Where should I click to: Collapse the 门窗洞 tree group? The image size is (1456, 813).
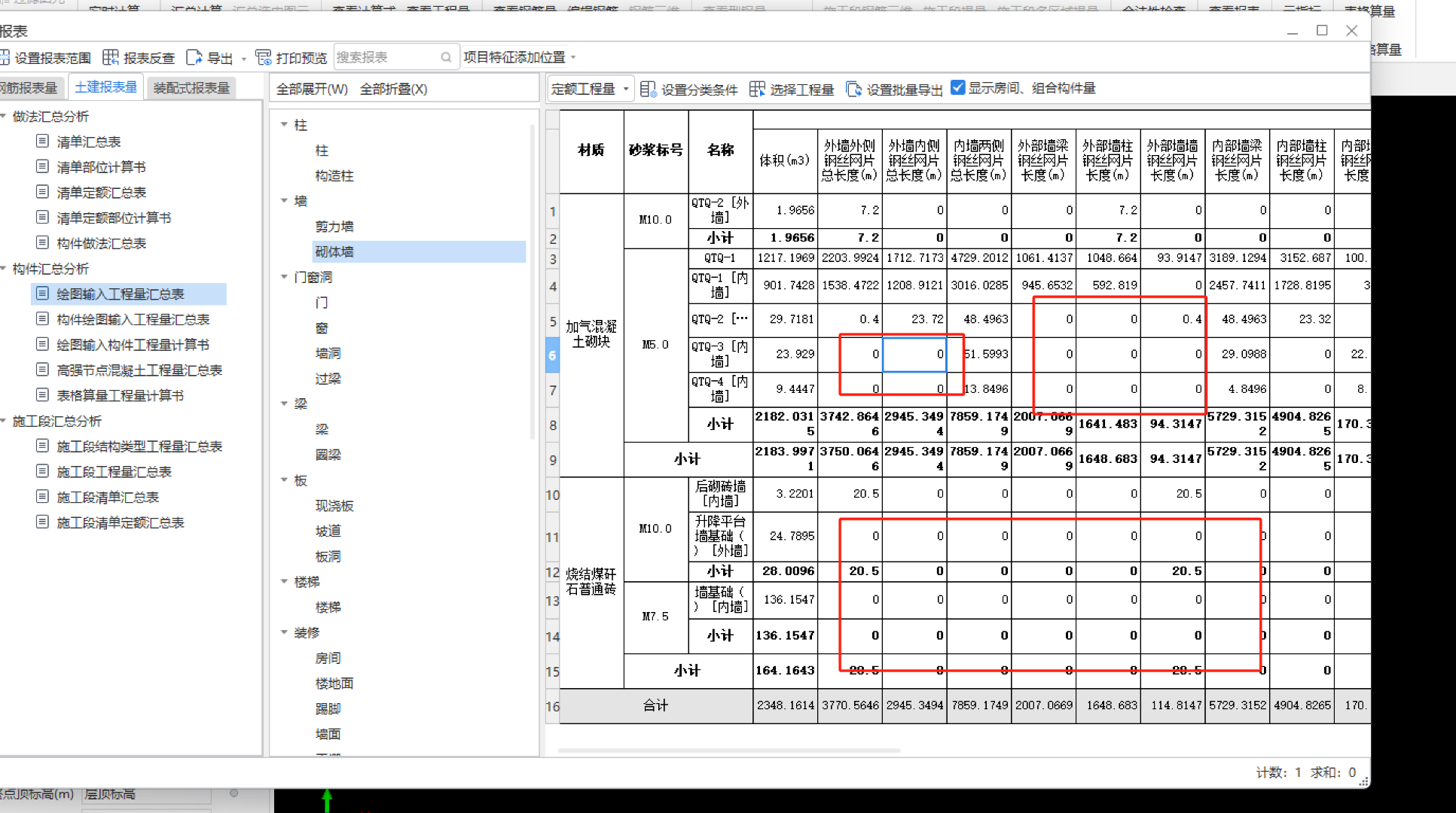click(x=285, y=277)
